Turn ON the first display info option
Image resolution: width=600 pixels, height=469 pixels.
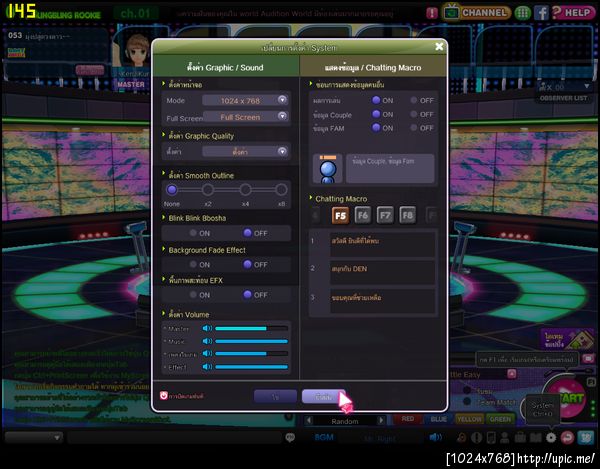(x=376, y=100)
